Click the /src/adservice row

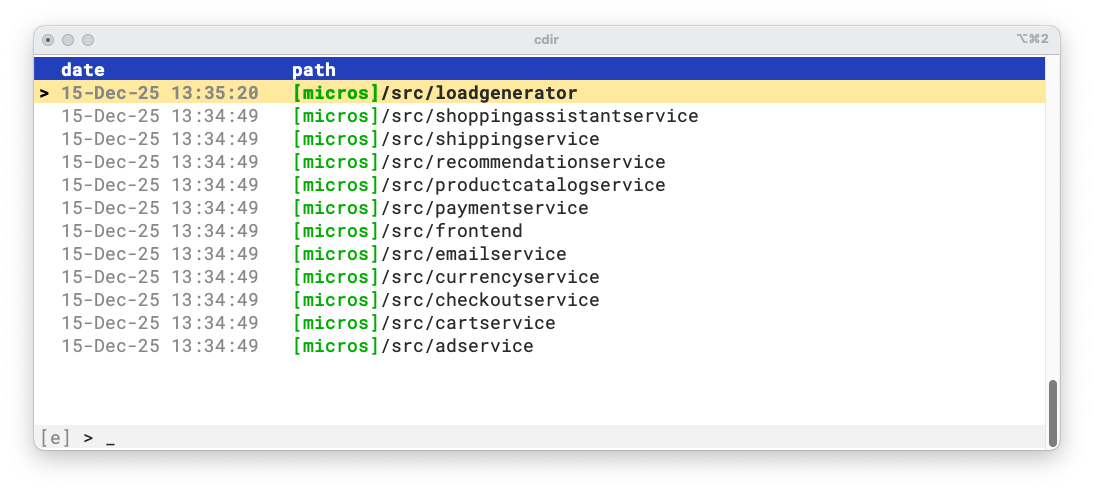click(x=457, y=346)
